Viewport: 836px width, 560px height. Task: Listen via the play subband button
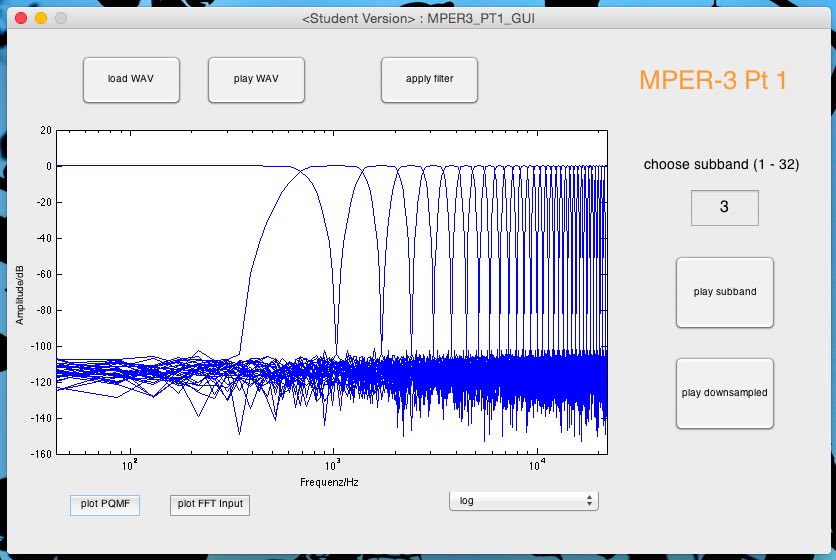click(725, 292)
